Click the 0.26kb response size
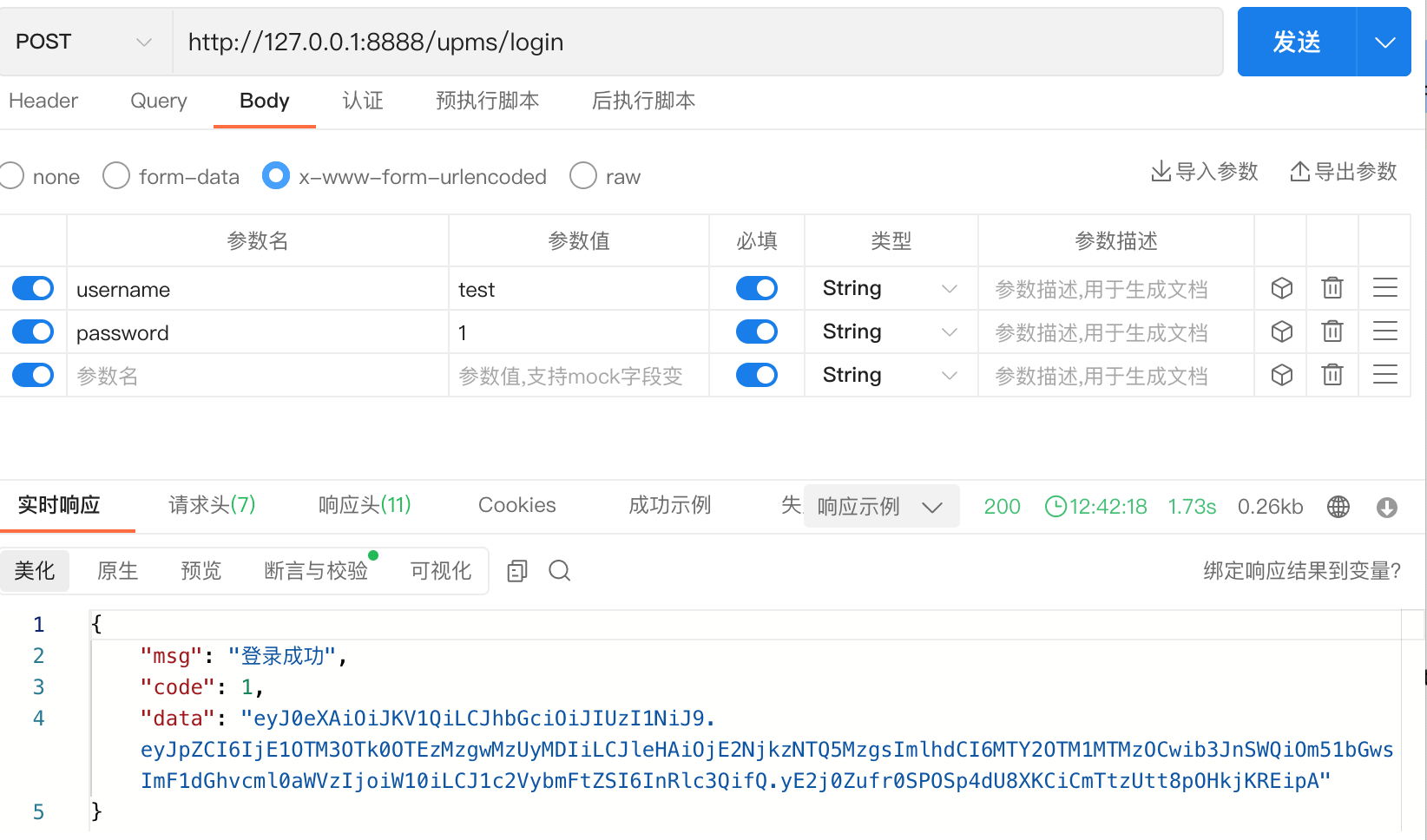 pyautogui.click(x=1270, y=507)
